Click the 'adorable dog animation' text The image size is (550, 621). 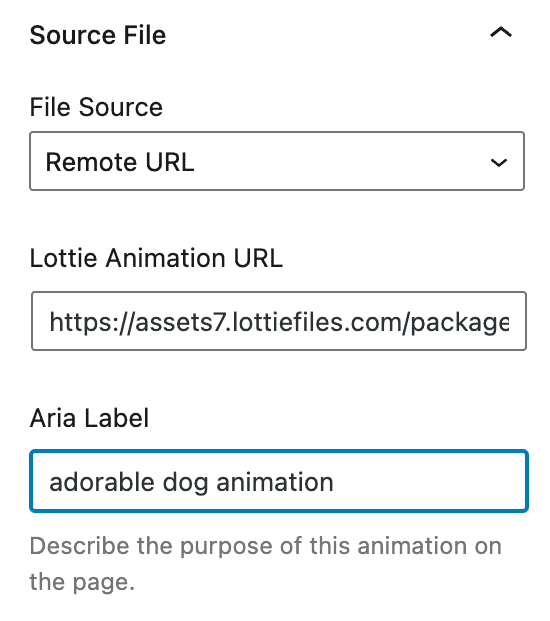[191, 482]
